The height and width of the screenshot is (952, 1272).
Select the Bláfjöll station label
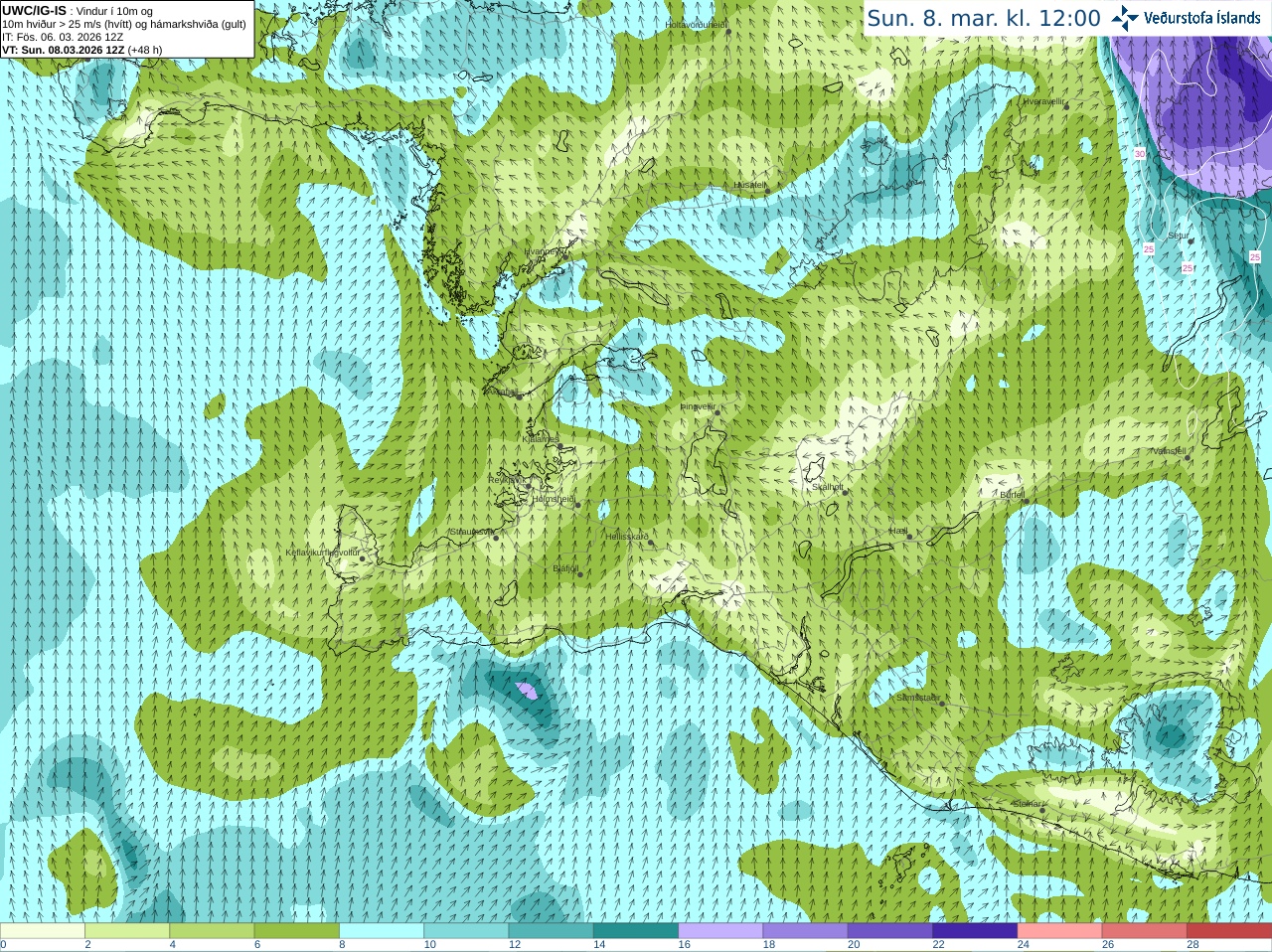(565, 569)
